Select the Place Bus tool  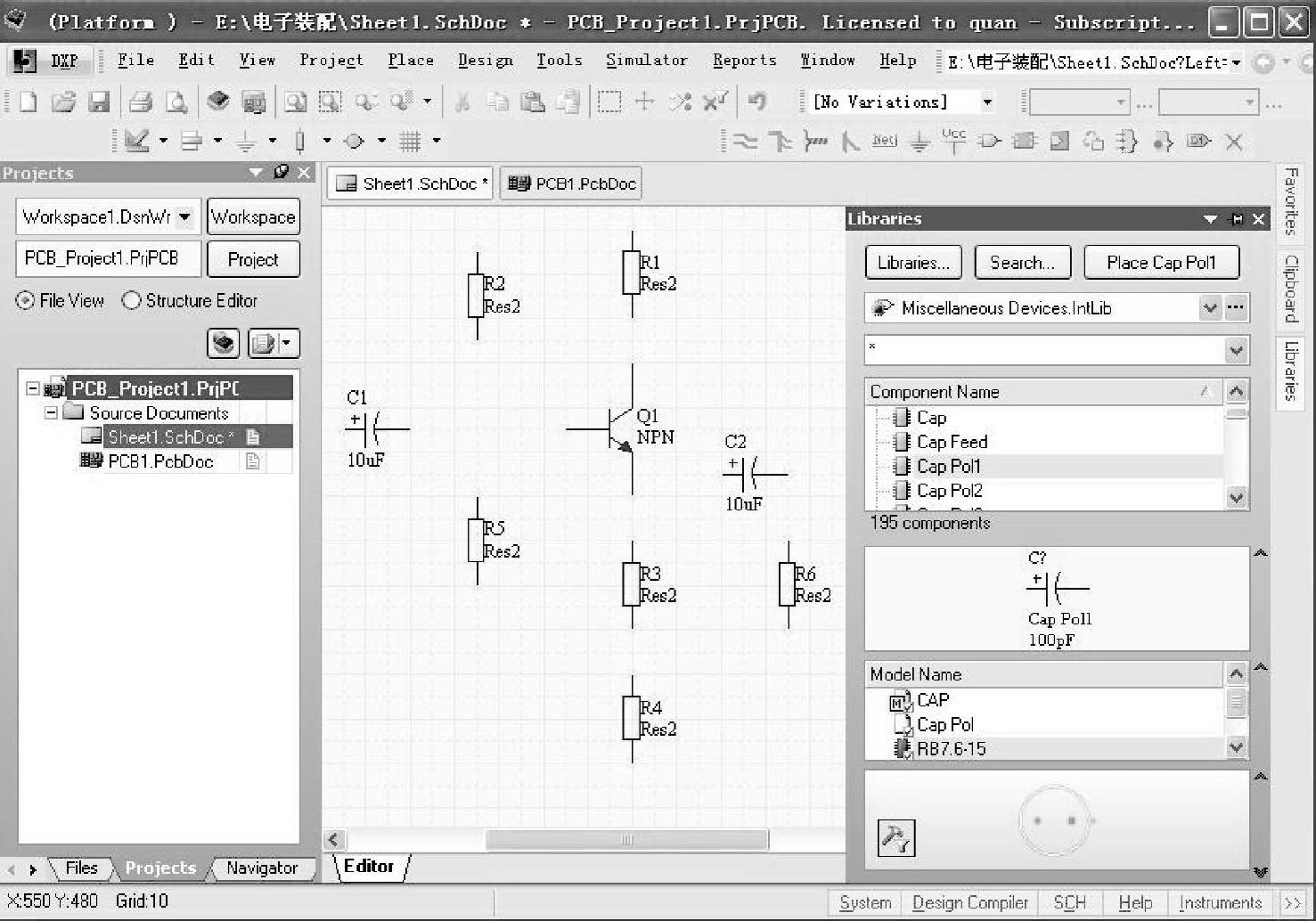click(x=780, y=141)
